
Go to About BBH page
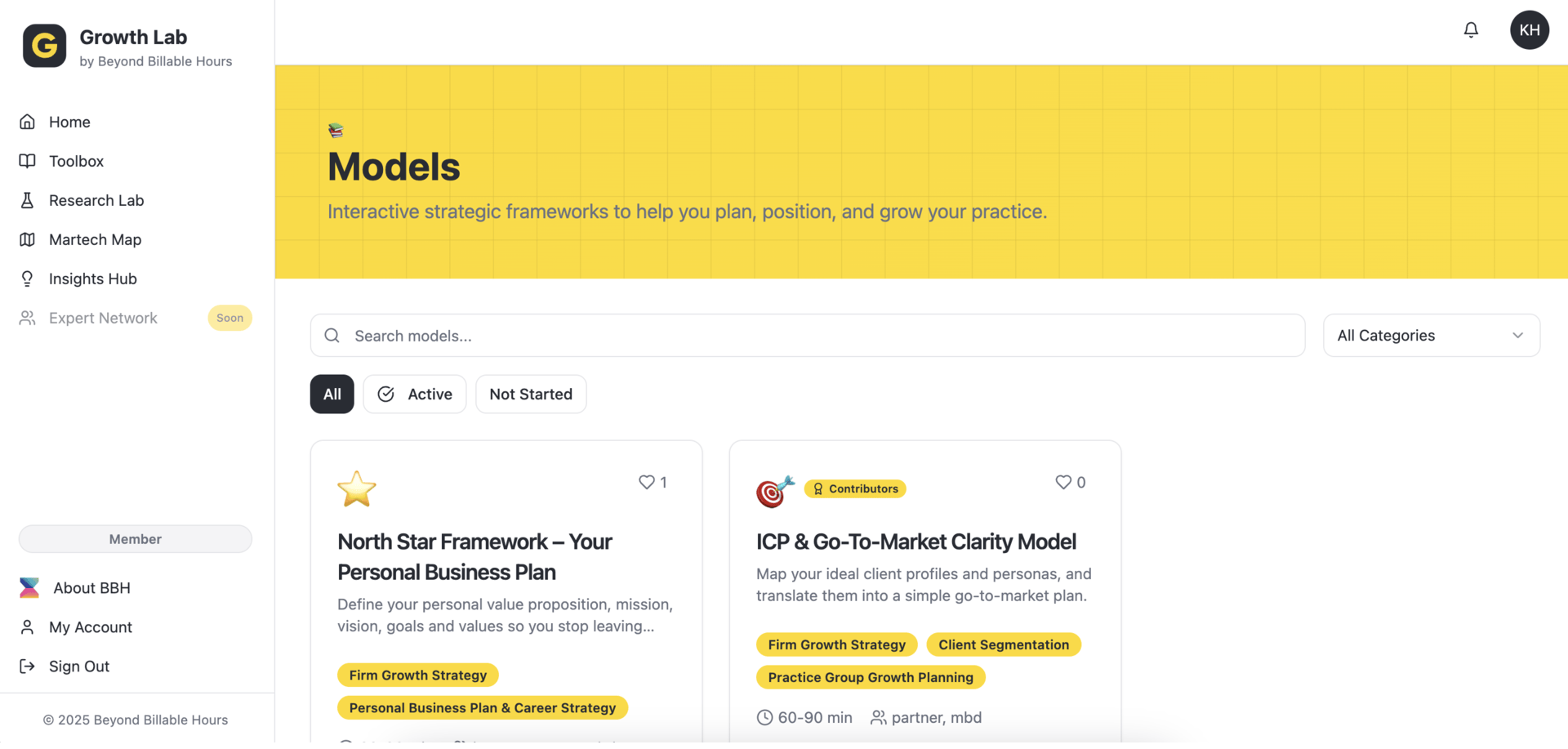tap(91, 587)
